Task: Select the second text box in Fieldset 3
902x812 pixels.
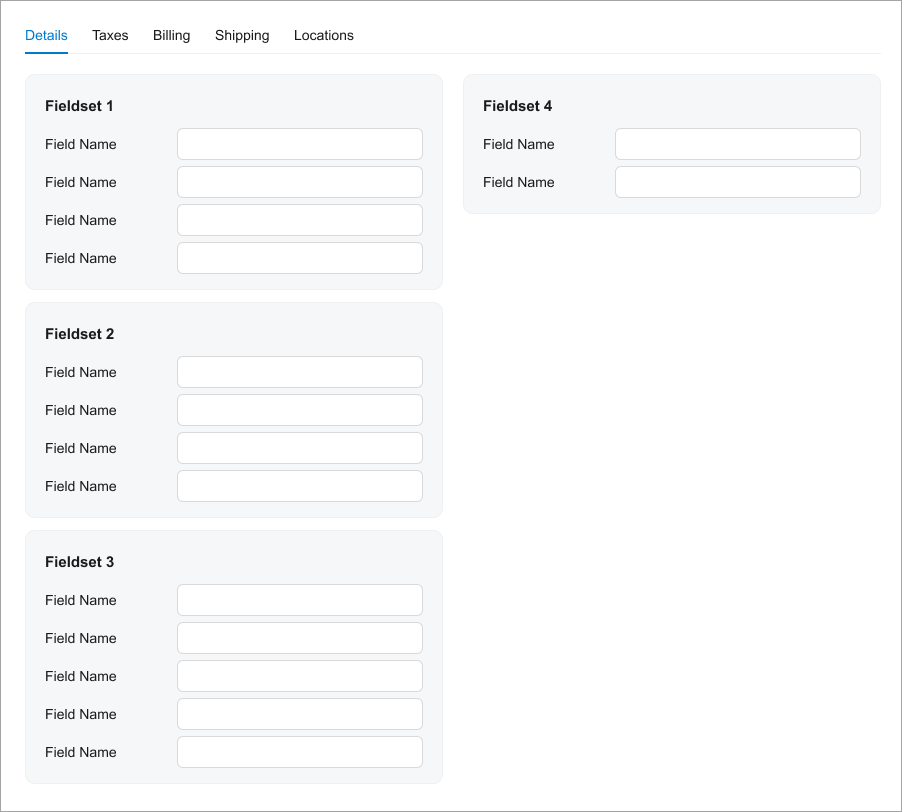Action: tap(299, 638)
